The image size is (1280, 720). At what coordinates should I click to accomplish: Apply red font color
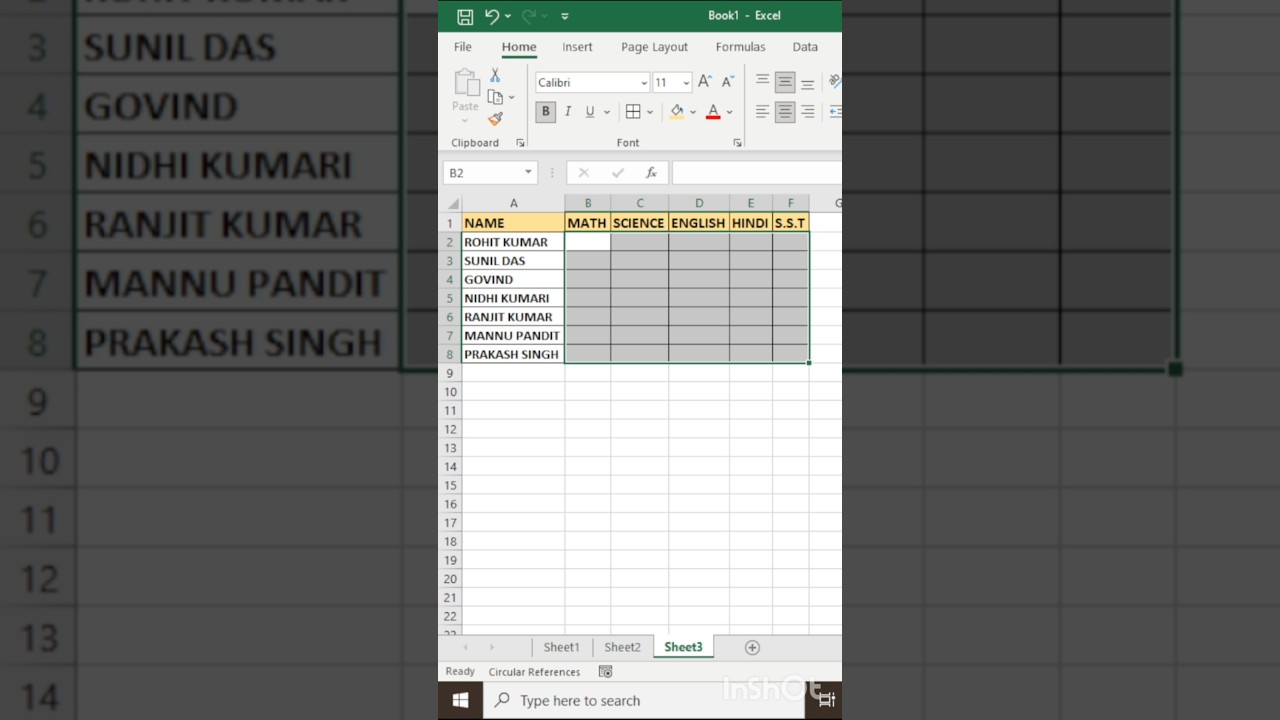coord(713,112)
